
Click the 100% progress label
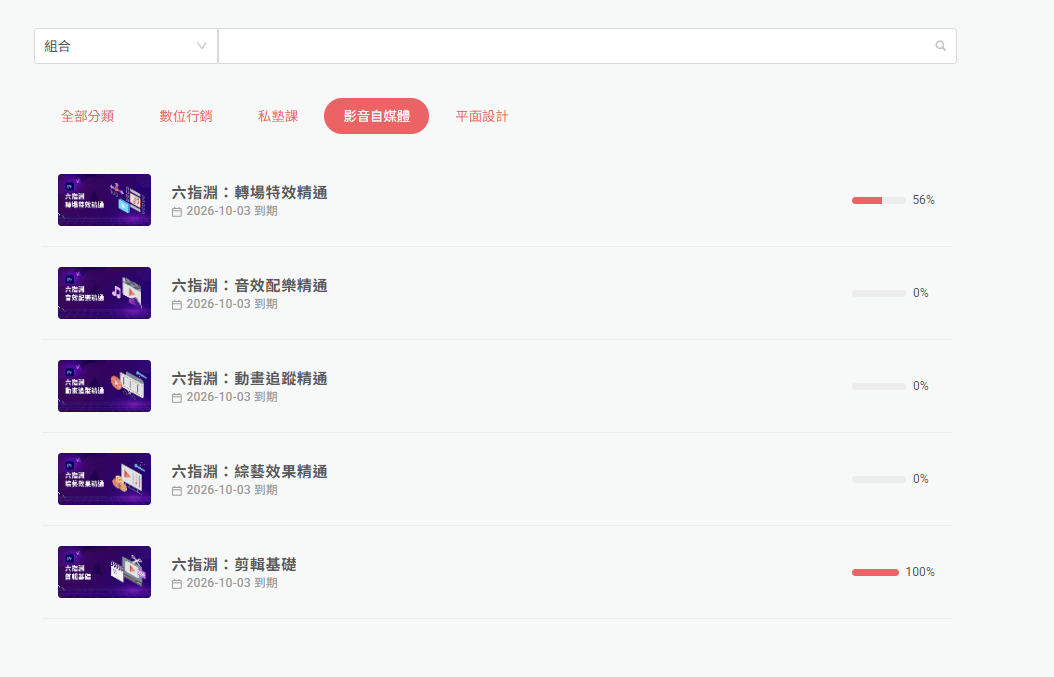click(920, 571)
